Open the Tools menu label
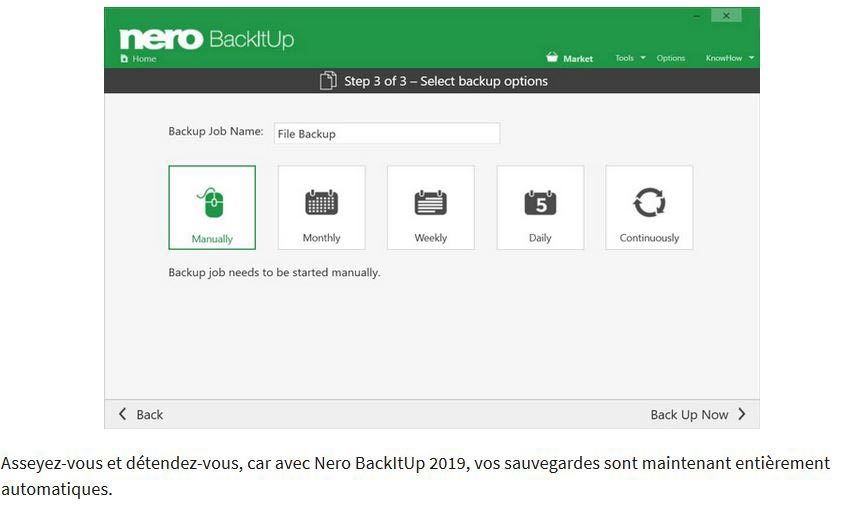 tap(624, 58)
